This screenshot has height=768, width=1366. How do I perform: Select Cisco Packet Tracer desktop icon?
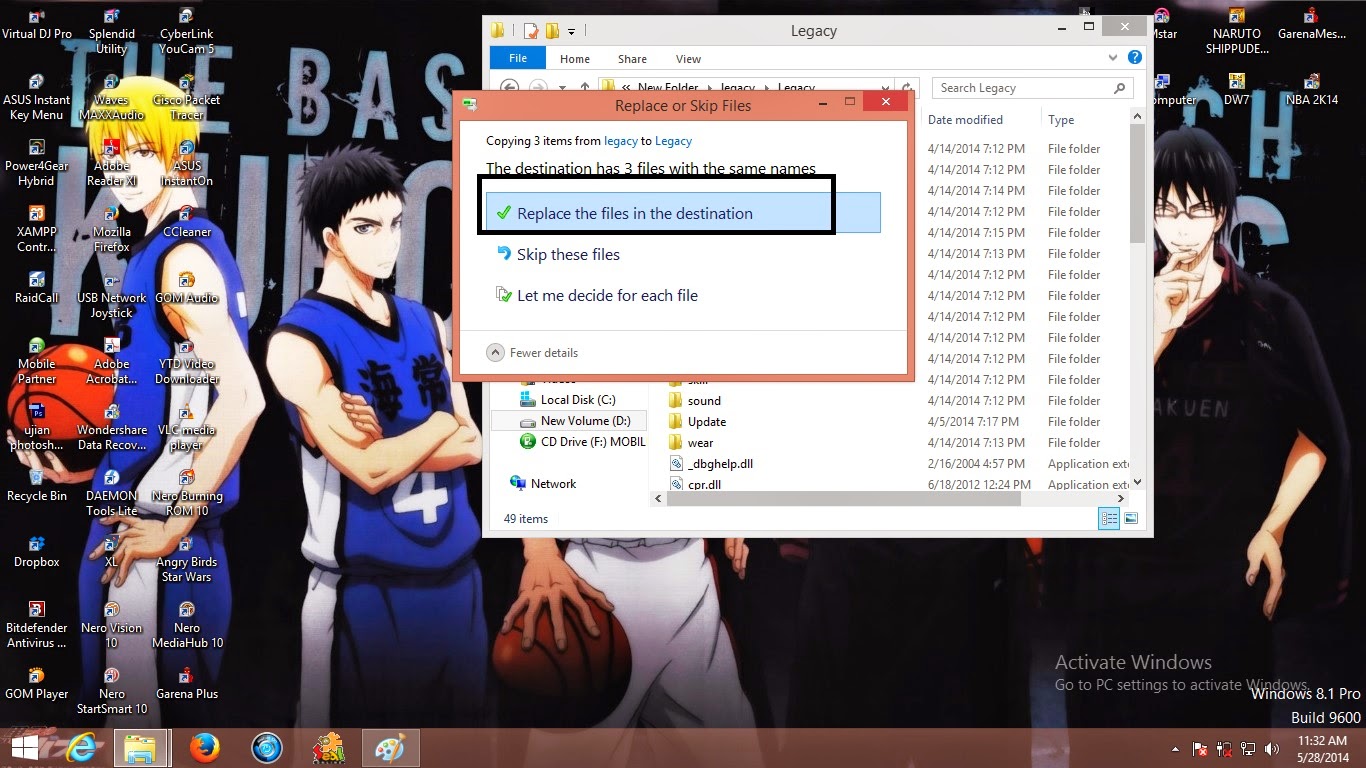(187, 98)
